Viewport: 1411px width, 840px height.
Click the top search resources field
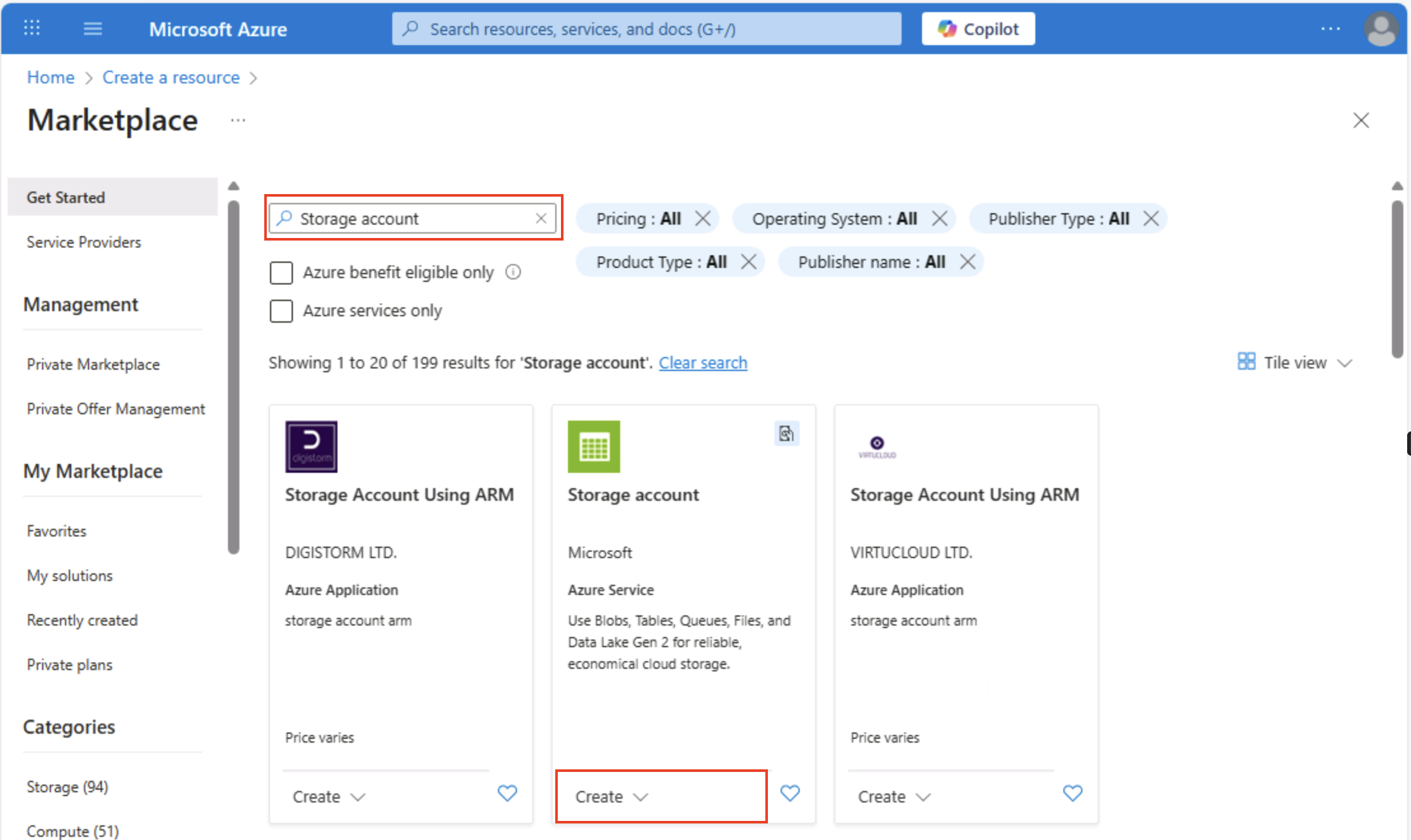[645, 28]
